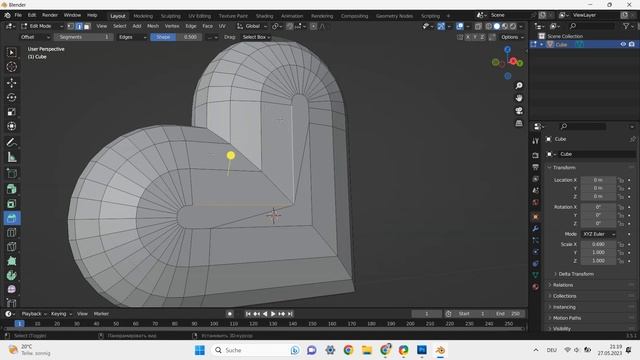640x360 pixels.
Task: Select the Measure tool
Action: 11,157
